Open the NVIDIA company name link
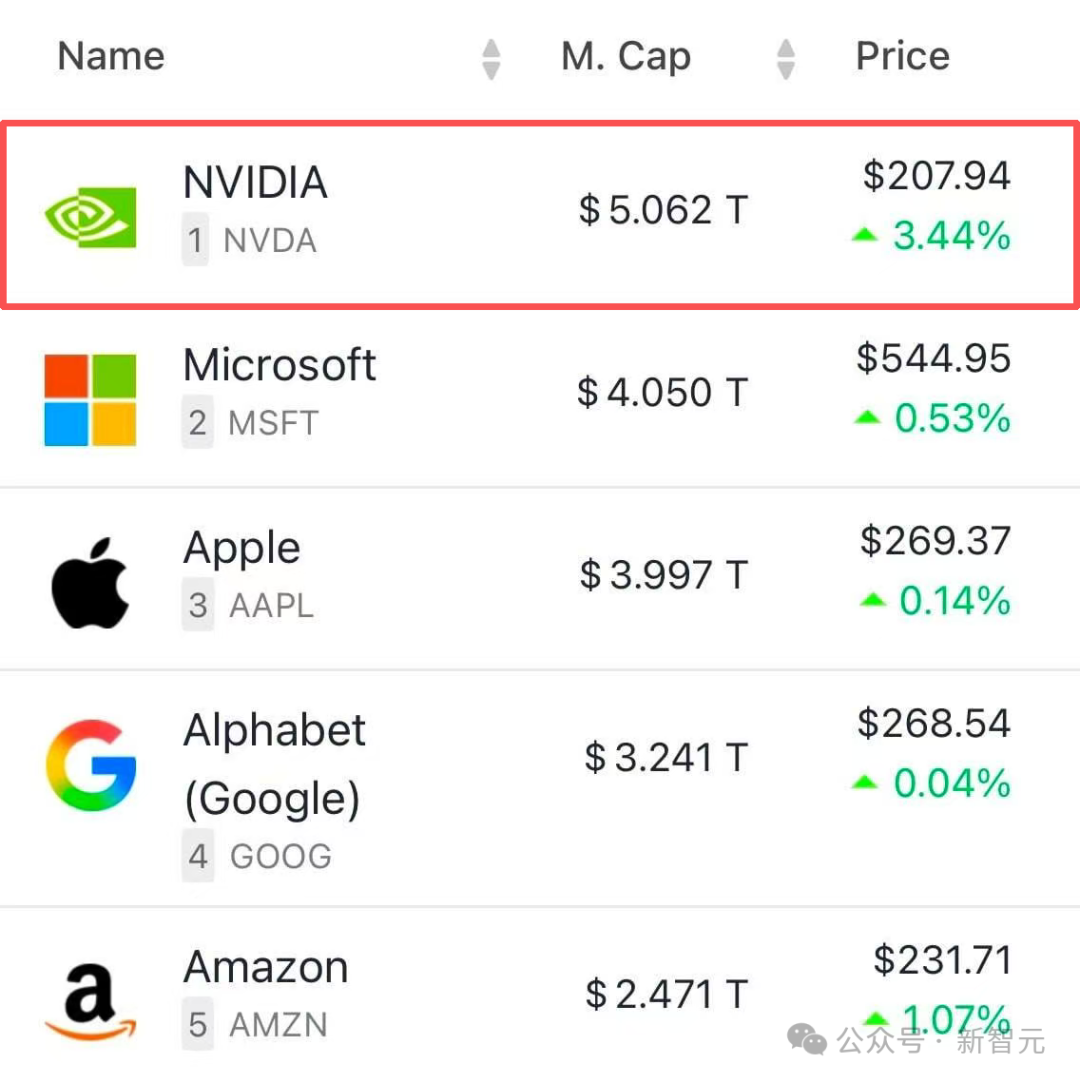Viewport: 1080px width, 1083px height. click(255, 183)
